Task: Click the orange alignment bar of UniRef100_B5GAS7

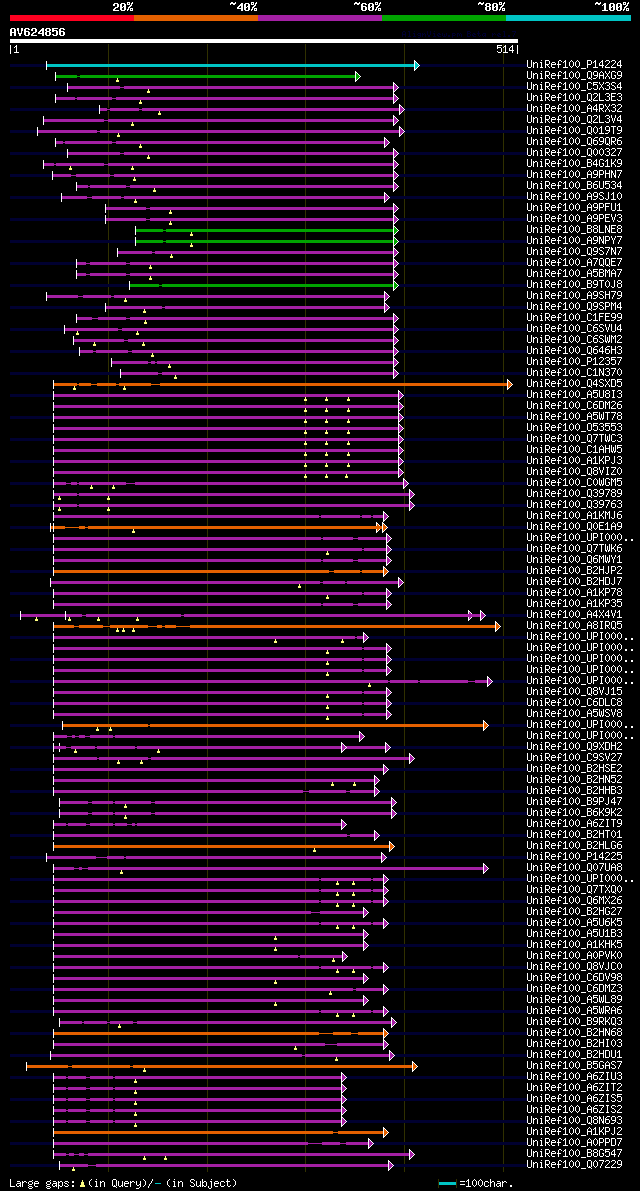Action: pos(222,1066)
